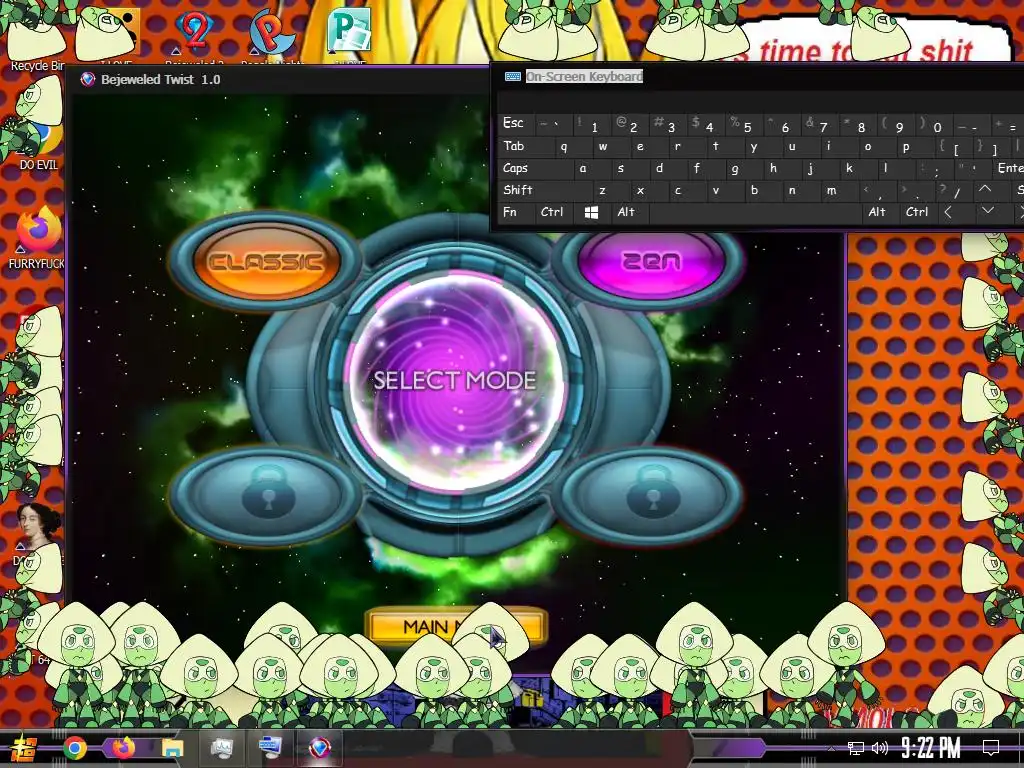Toggle the Fn key on on-screen keyboard
The height and width of the screenshot is (768, 1024).
click(x=513, y=212)
